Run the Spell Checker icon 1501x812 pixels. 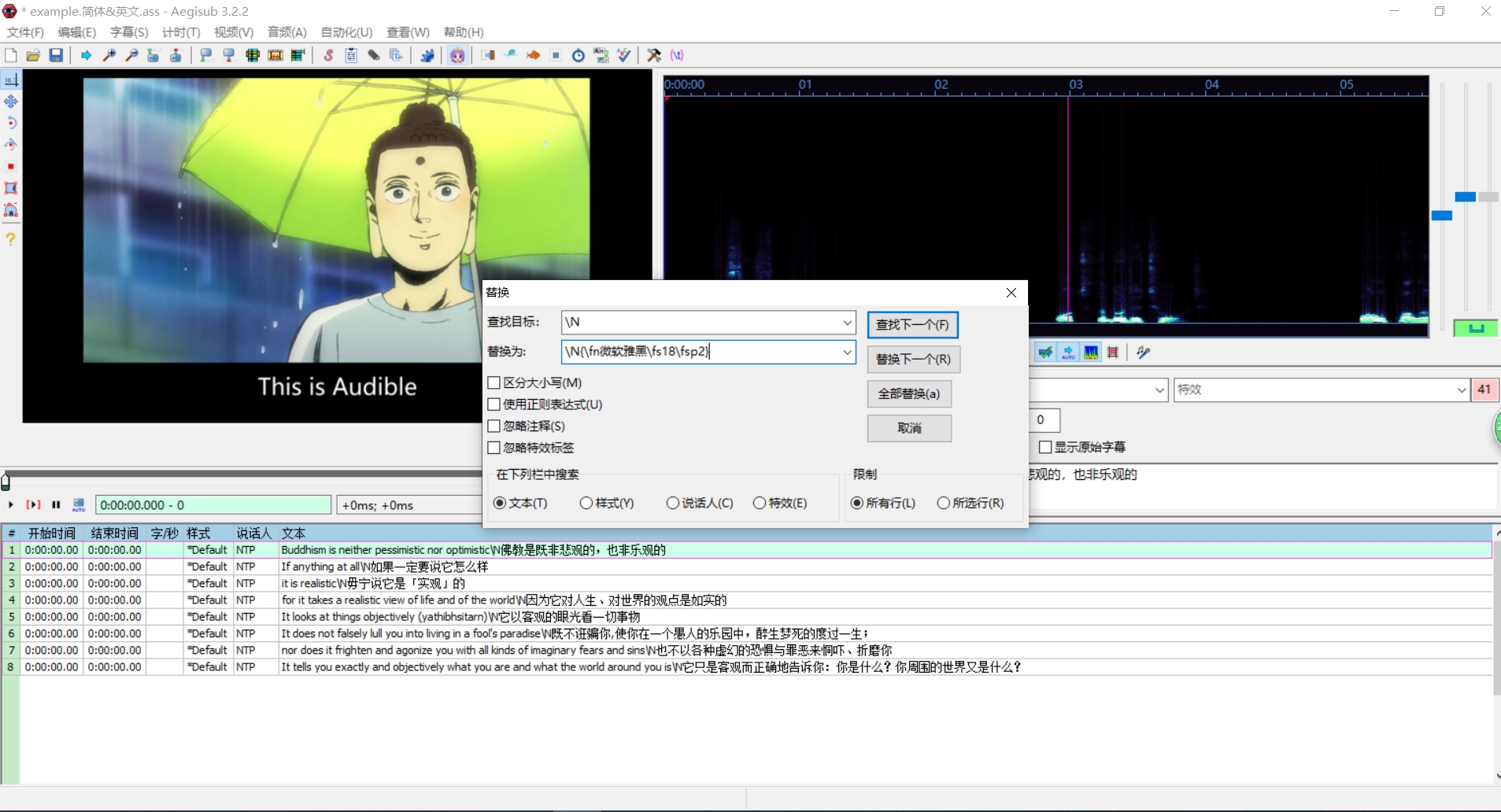[624, 55]
